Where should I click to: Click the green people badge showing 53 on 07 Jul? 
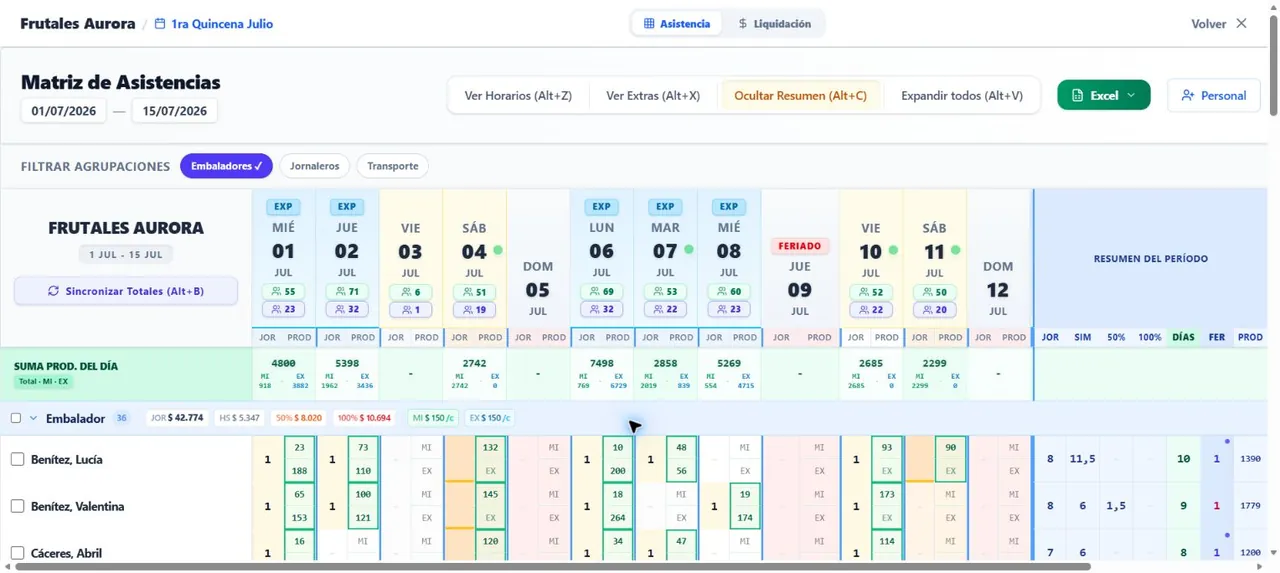[x=665, y=292]
